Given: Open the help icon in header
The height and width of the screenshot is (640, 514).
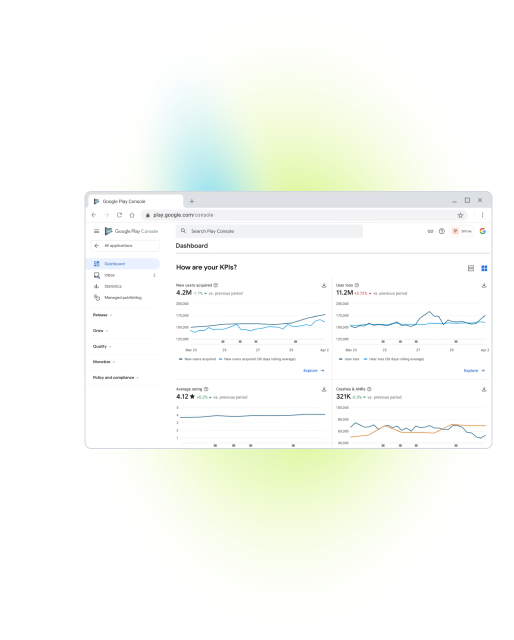Looking at the screenshot, I should coord(441,231).
